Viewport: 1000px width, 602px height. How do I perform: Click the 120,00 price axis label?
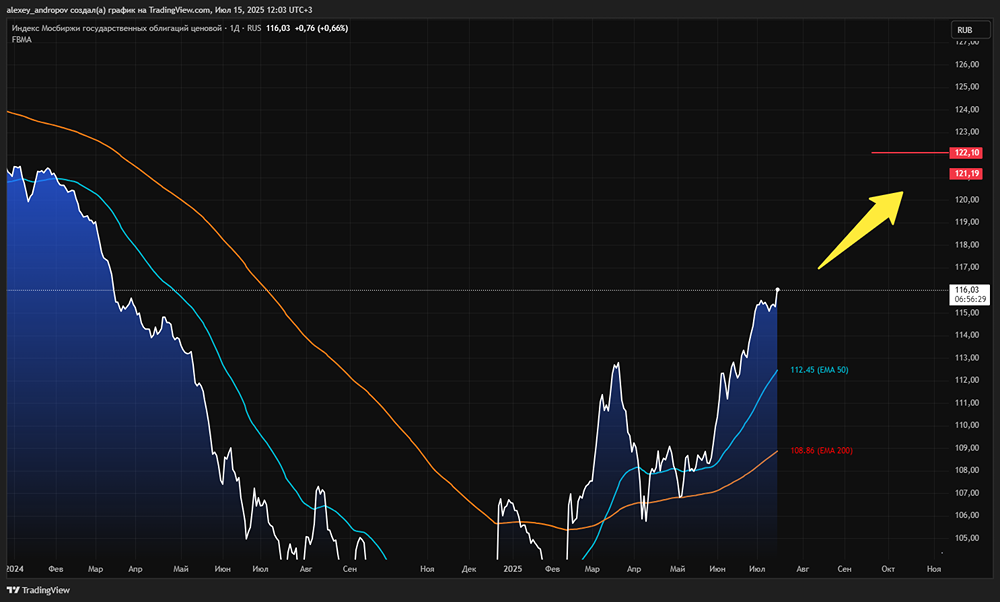967,200
